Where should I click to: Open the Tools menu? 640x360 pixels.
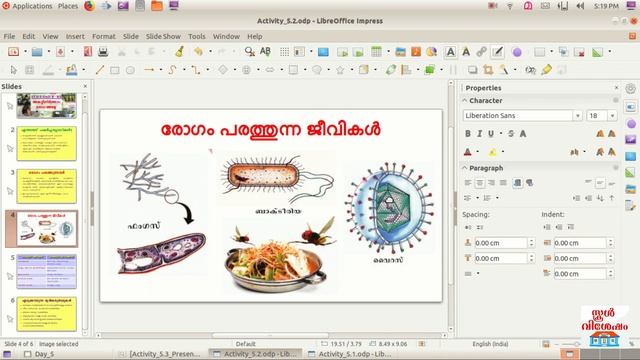point(197,36)
